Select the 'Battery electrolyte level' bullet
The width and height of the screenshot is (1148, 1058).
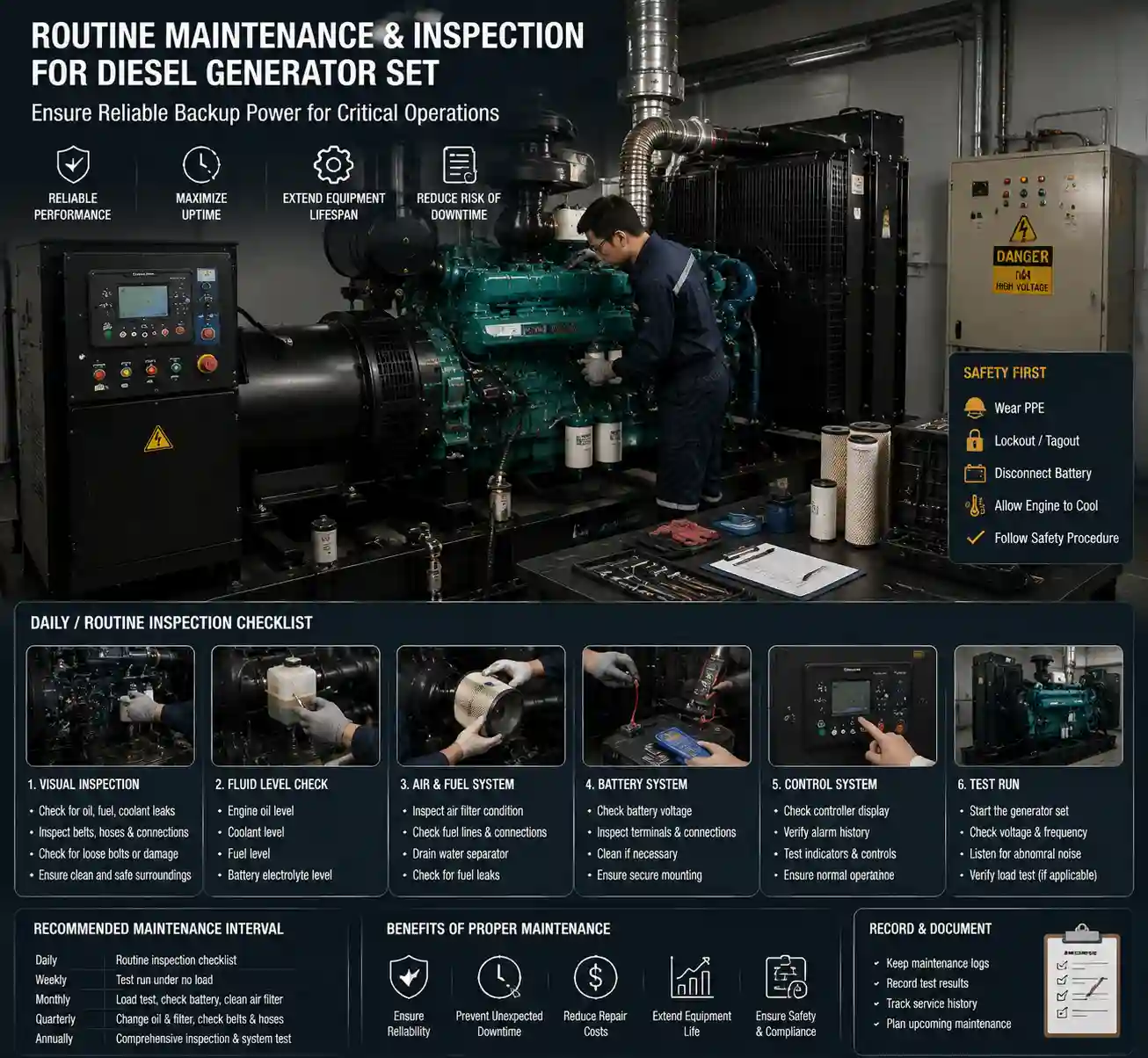pos(280,875)
